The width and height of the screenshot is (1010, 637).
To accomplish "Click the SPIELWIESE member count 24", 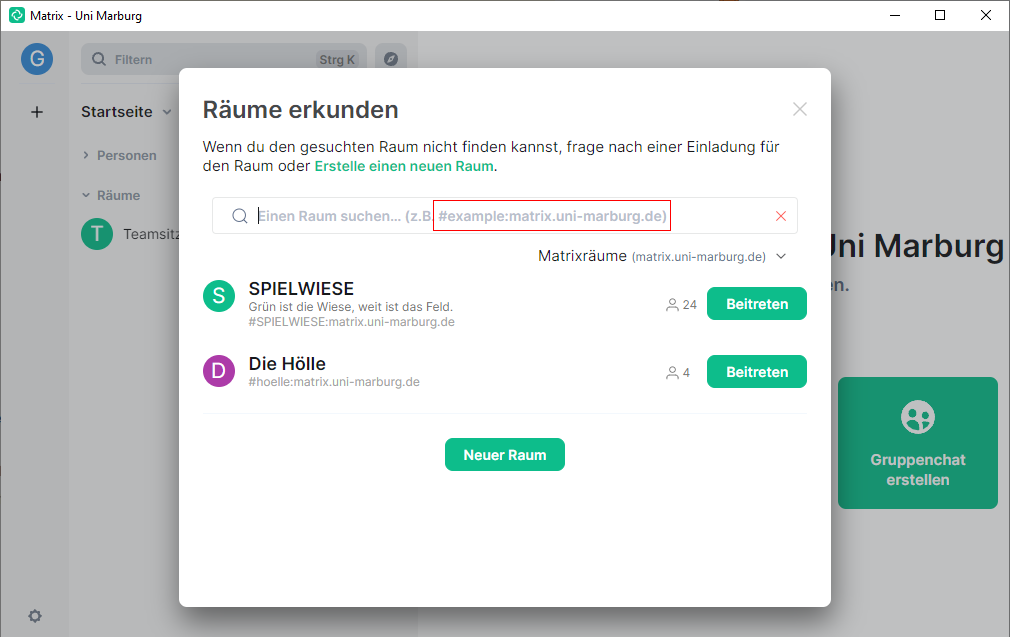I will 681,305.
